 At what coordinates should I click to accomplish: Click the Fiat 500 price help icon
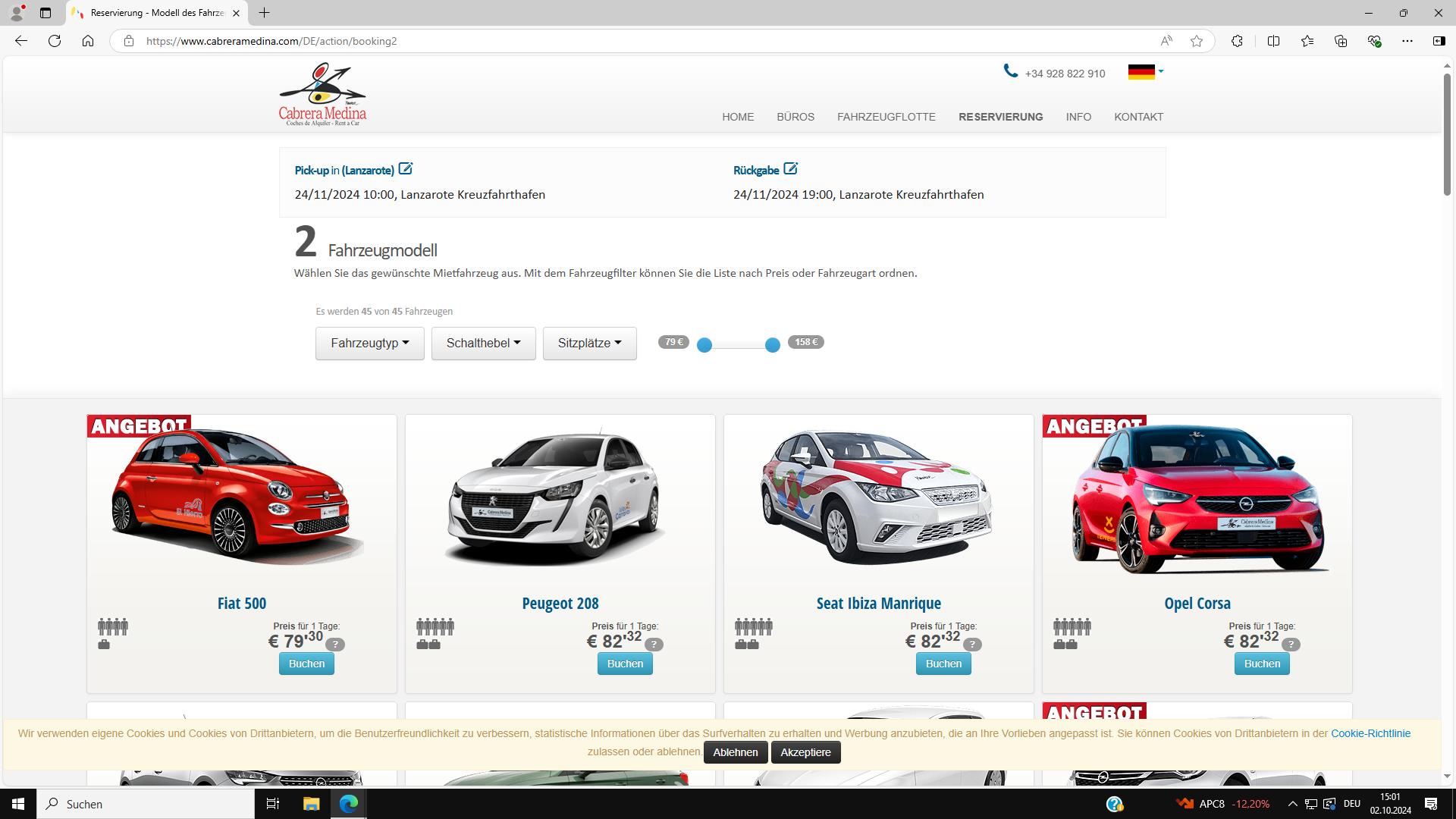(x=335, y=644)
